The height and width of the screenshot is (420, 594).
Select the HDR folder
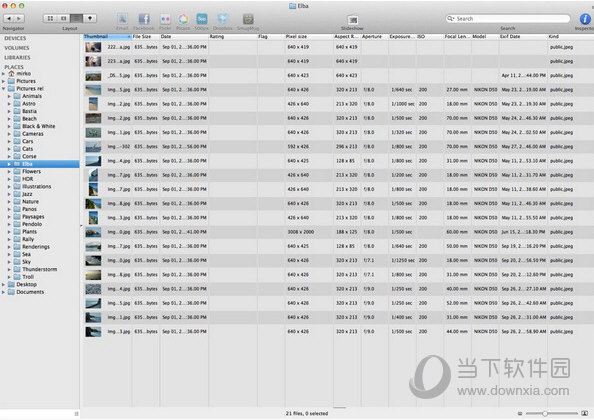[x=28, y=179]
